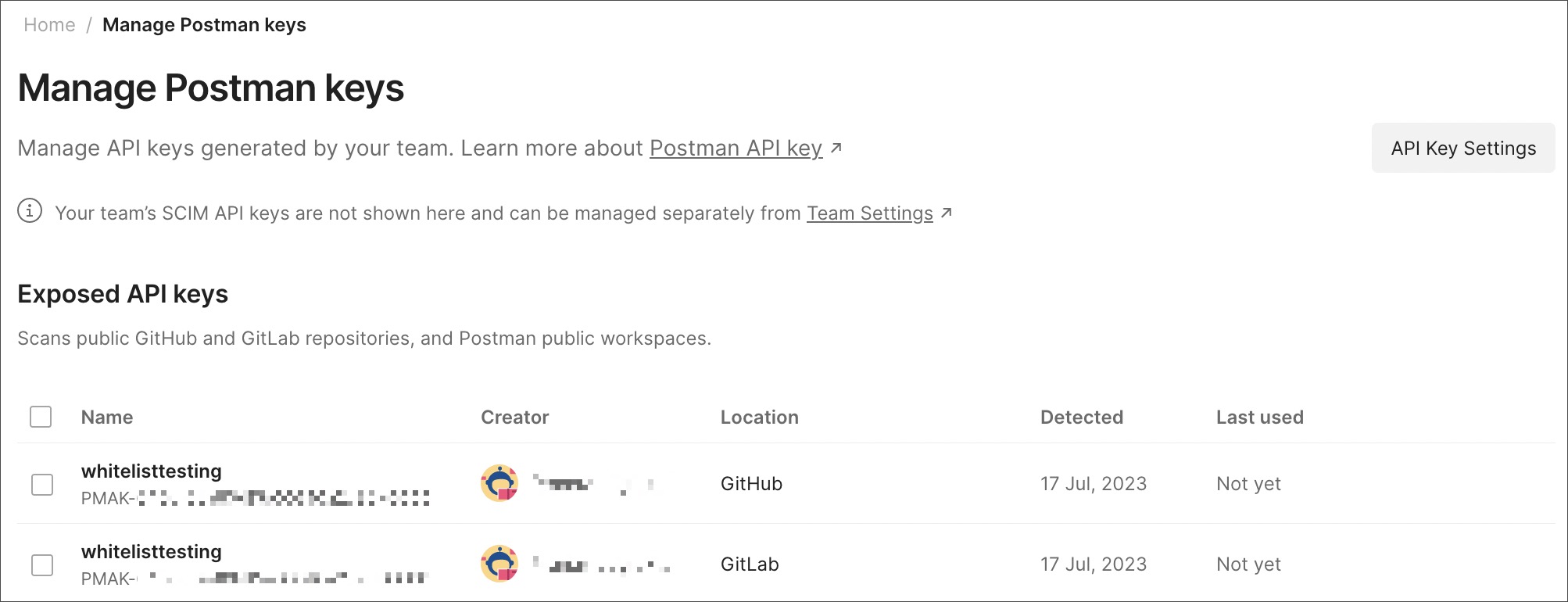Click the creator avatar on the GitLab row
This screenshot has width=1568, height=602.
tap(499, 564)
